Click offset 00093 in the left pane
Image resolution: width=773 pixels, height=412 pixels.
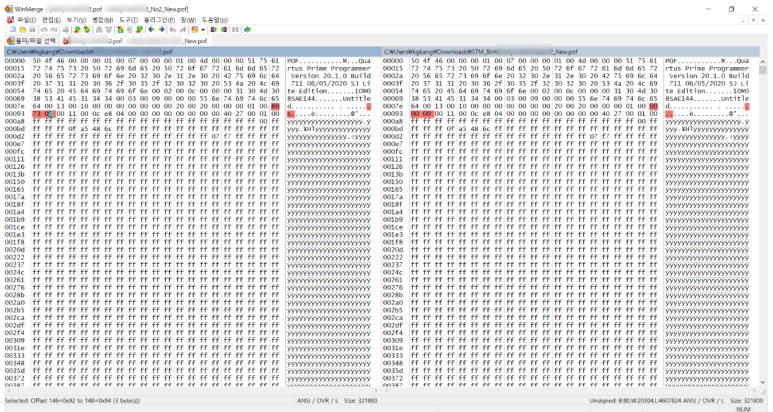point(14,114)
